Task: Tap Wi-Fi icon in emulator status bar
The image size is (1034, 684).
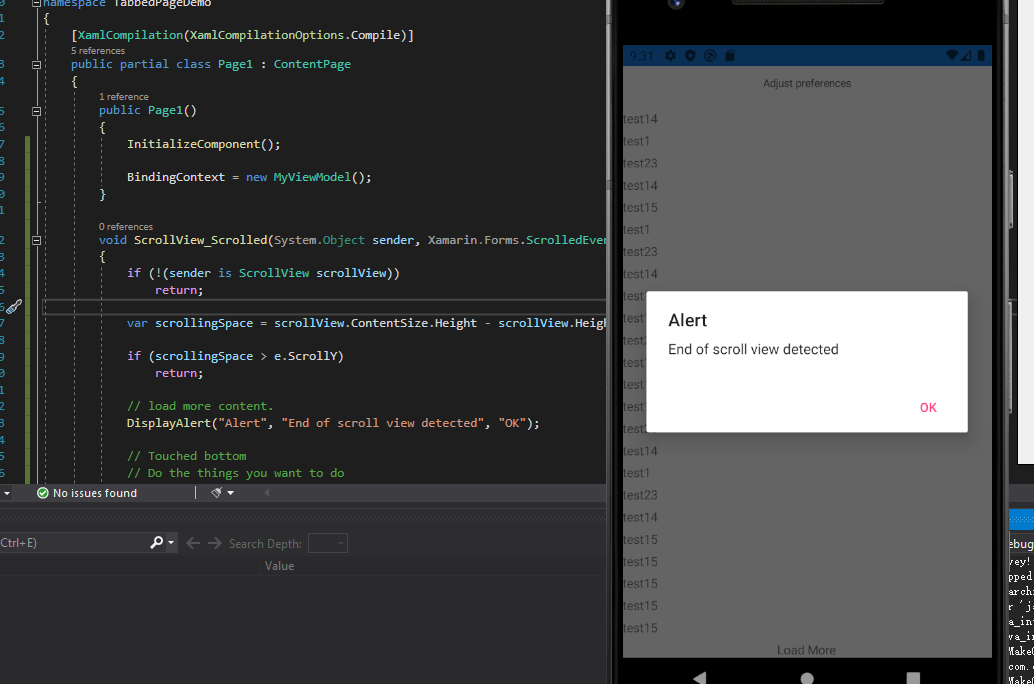Action: (x=952, y=55)
